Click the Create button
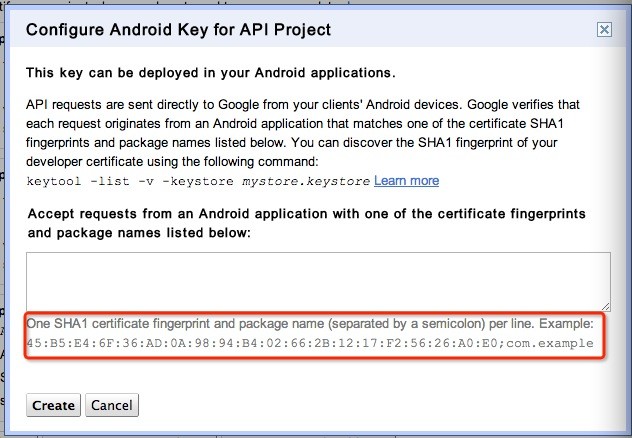This screenshot has width=632, height=438. pyautogui.click(x=53, y=405)
